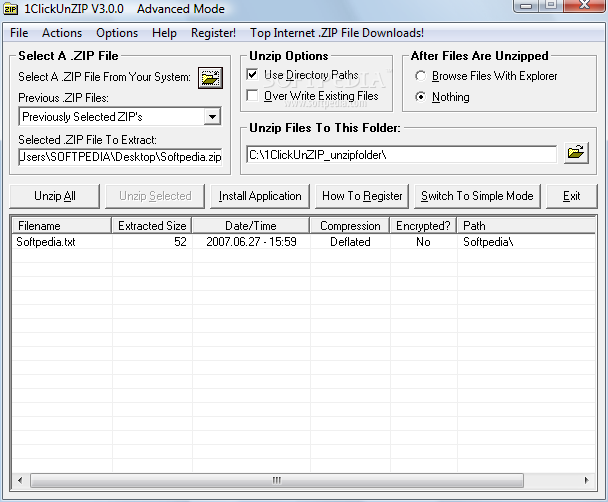Enable Over Write Existing Files checkbox
The height and width of the screenshot is (502, 608).
pyautogui.click(x=252, y=95)
